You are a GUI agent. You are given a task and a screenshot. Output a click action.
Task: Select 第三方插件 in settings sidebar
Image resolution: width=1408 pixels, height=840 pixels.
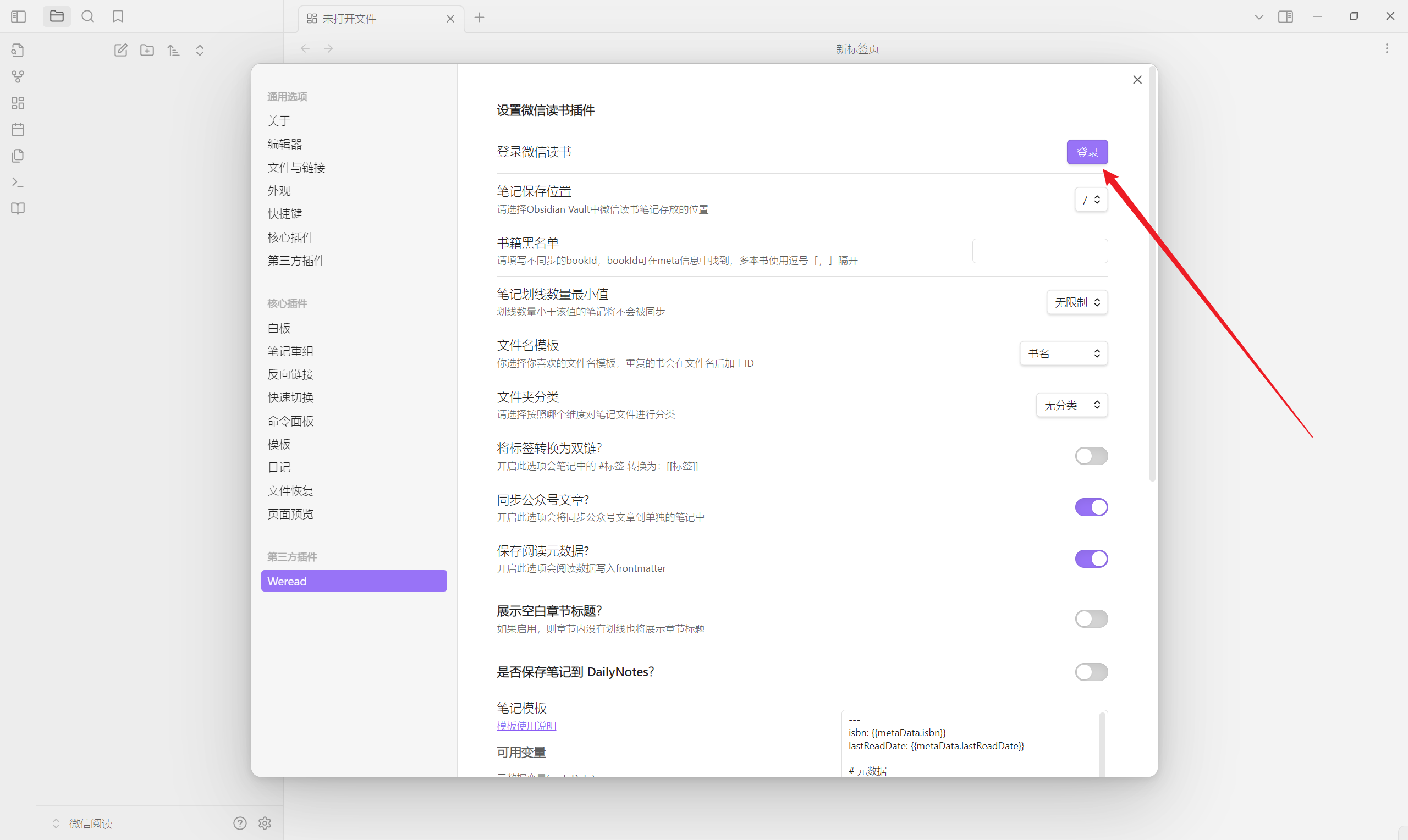coord(296,261)
